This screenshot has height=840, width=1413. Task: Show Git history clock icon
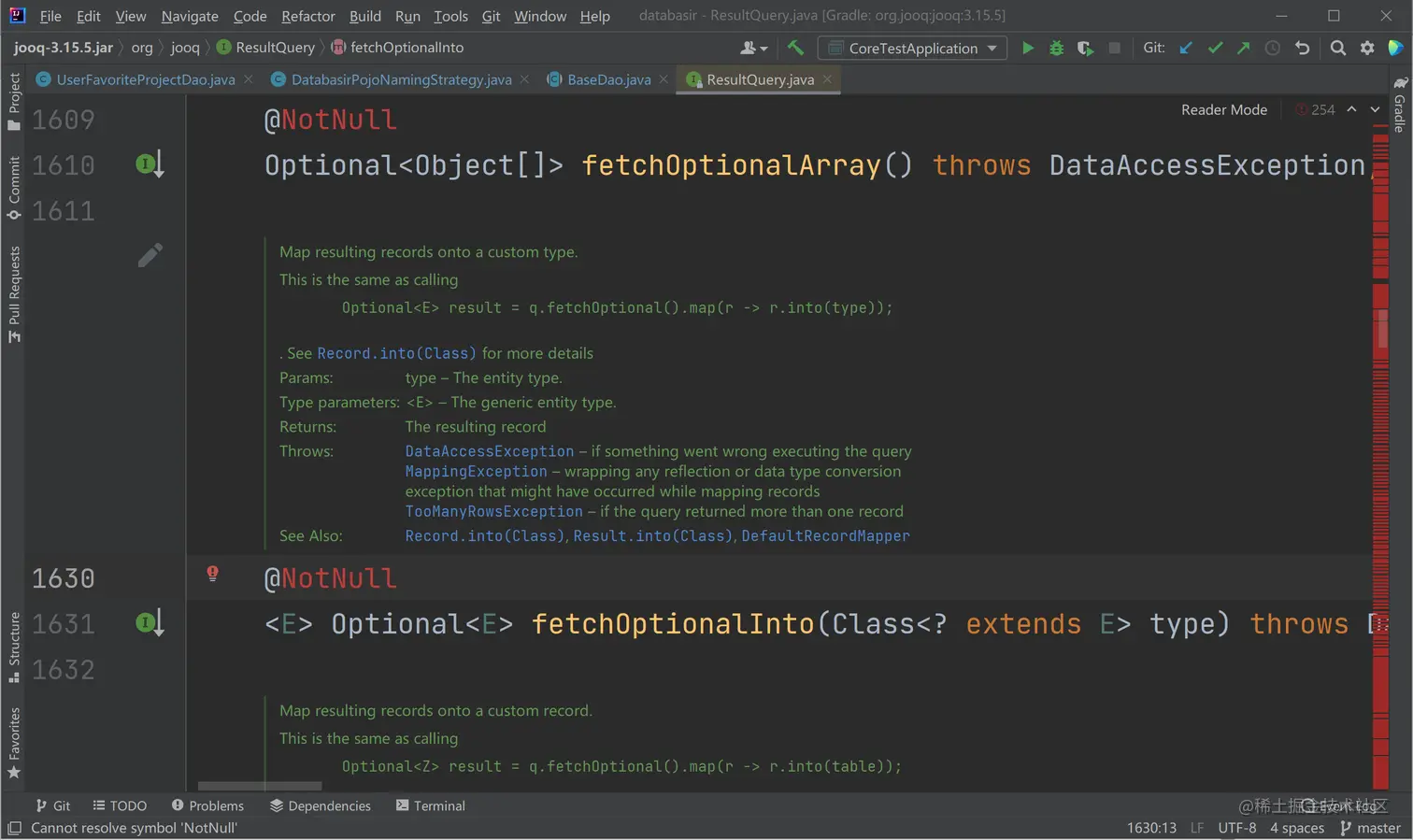point(1272,48)
